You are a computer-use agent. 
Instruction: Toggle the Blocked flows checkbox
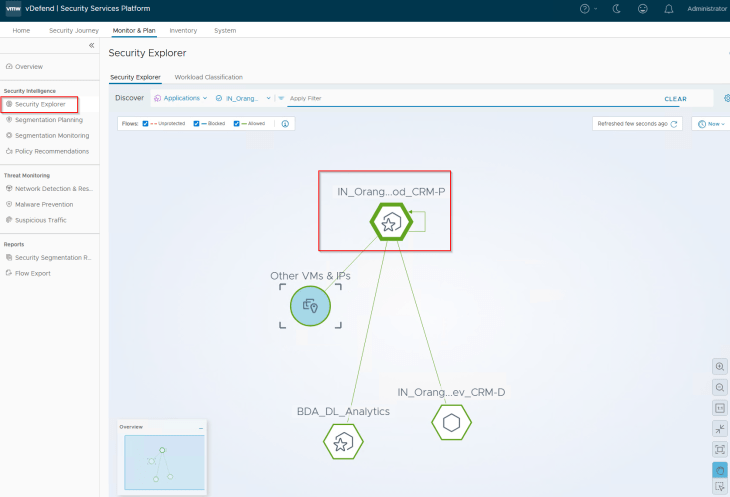[196, 124]
